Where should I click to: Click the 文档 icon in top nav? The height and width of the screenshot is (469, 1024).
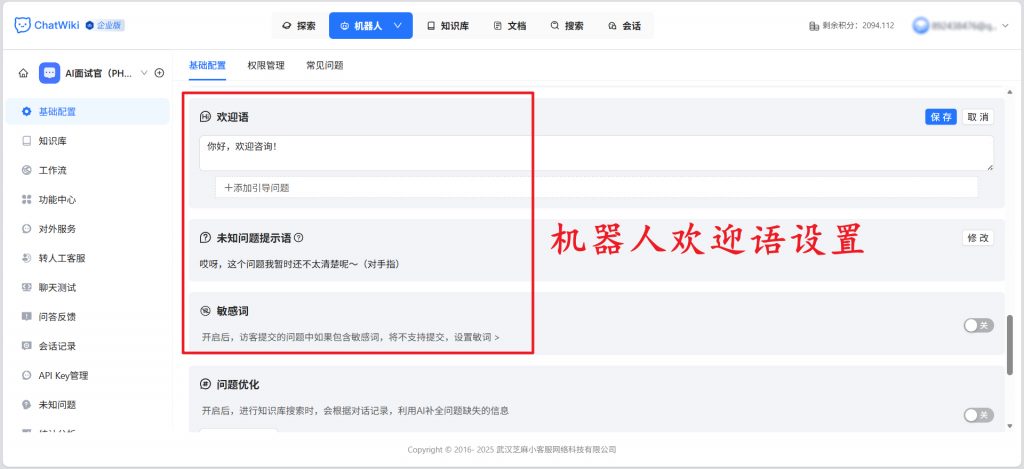point(497,26)
